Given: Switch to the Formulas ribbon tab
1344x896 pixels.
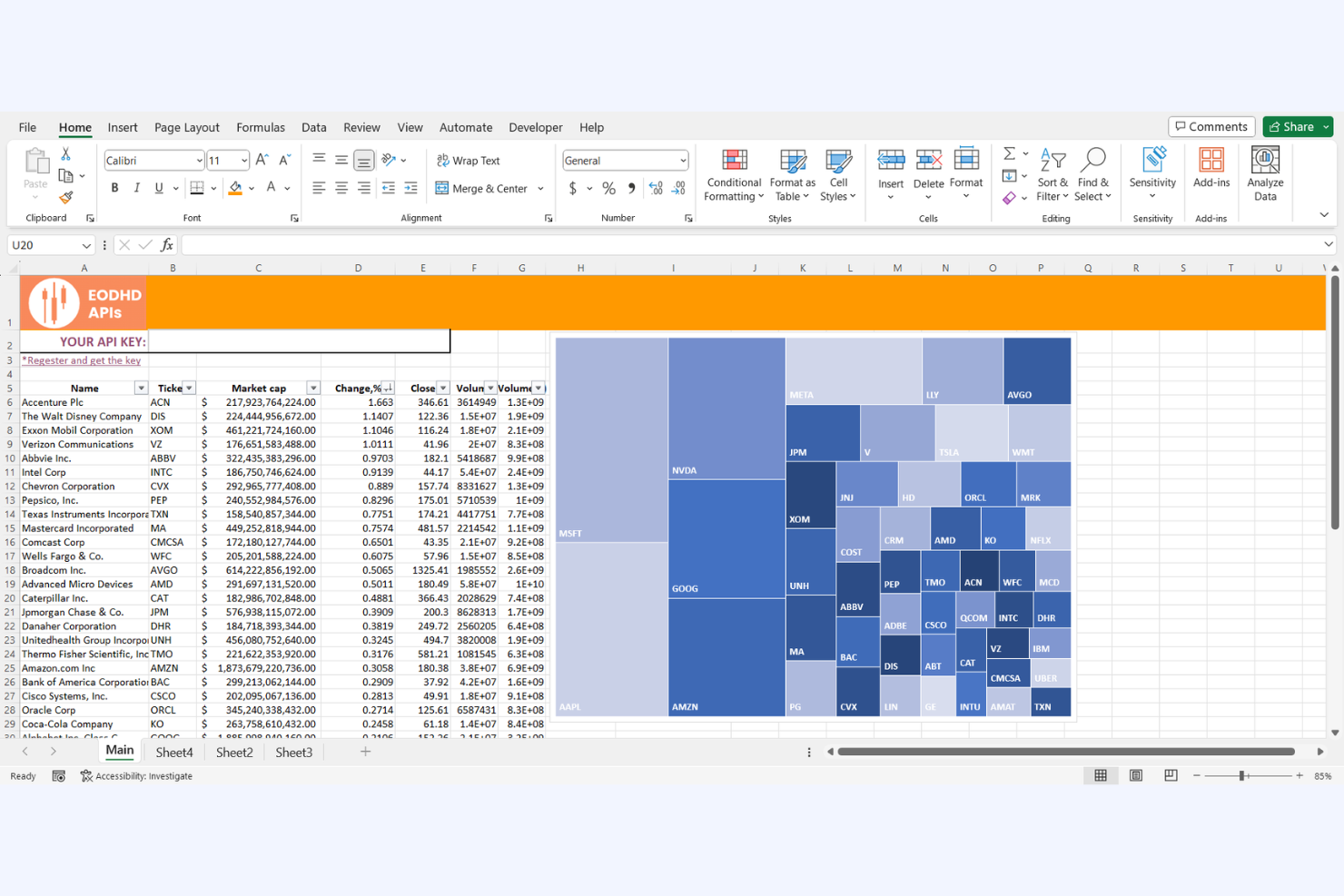Looking at the screenshot, I should pyautogui.click(x=261, y=127).
